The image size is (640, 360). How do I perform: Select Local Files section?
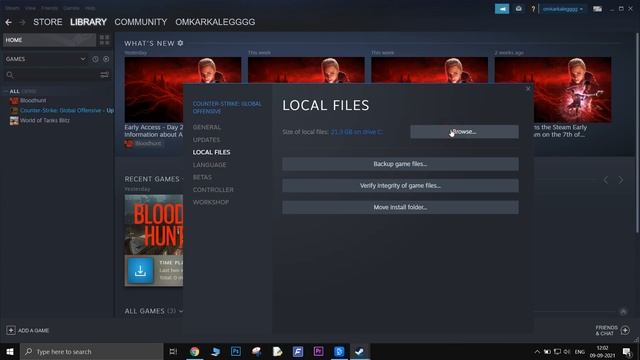[x=211, y=152]
